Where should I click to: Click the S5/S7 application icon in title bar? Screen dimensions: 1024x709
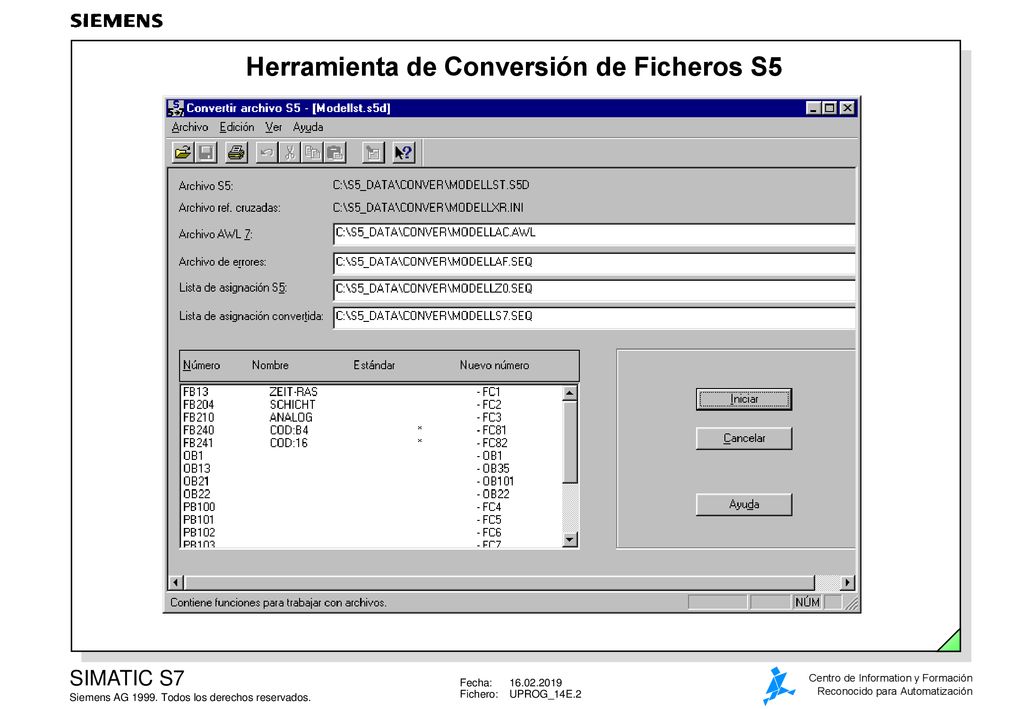175,108
